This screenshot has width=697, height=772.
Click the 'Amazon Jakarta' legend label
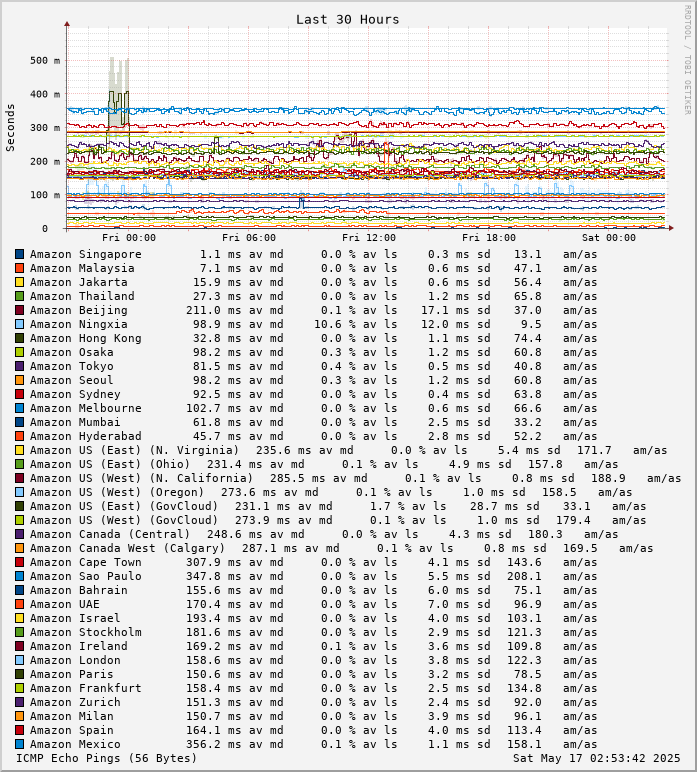coord(79,282)
